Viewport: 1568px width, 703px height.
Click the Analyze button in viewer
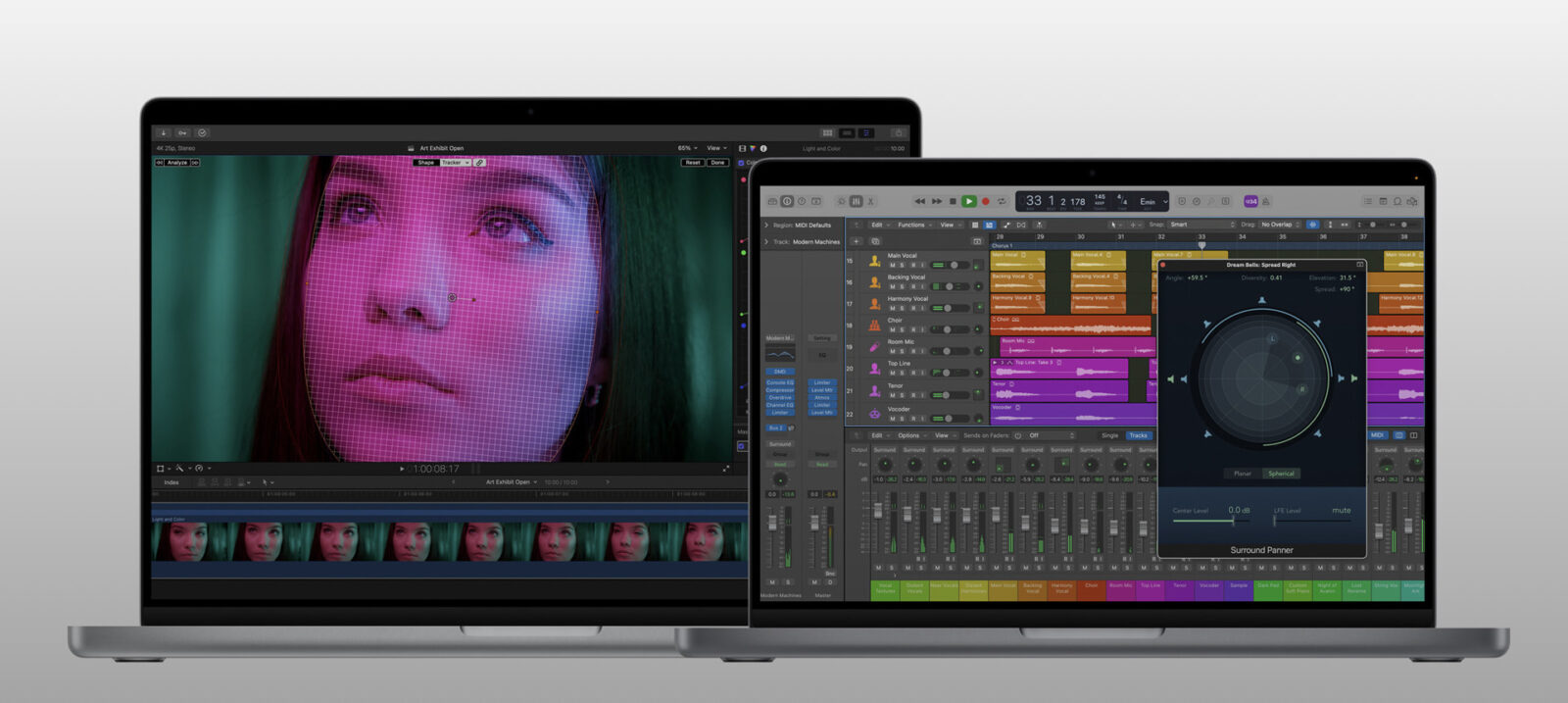click(177, 163)
